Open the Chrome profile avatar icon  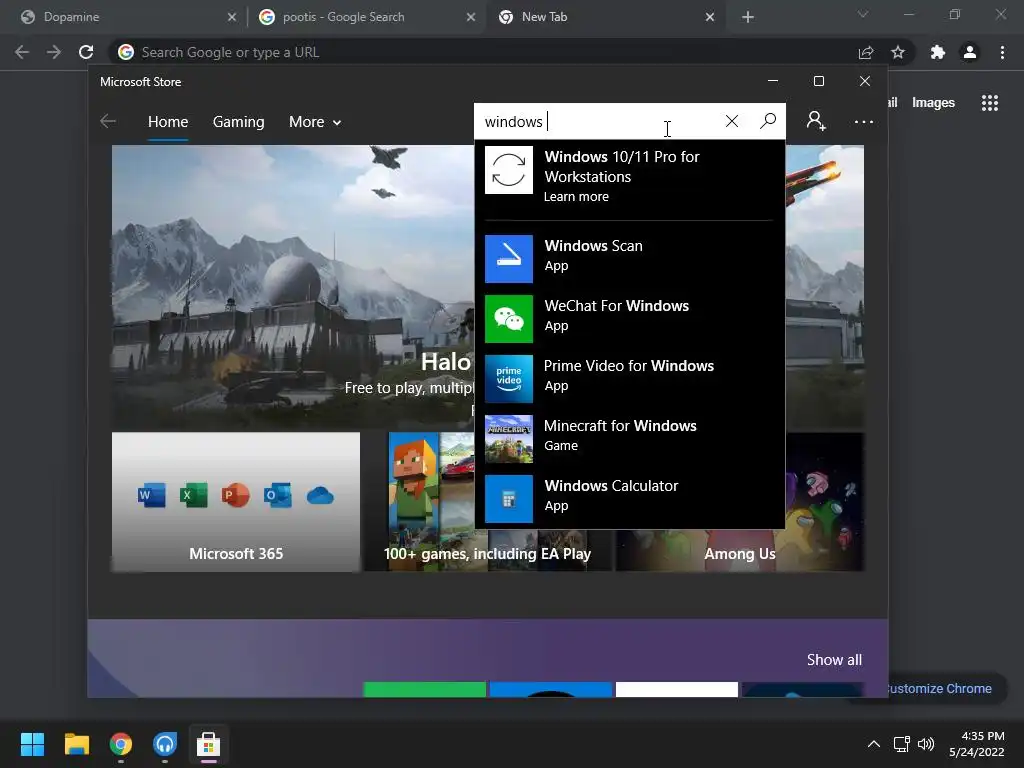point(970,52)
